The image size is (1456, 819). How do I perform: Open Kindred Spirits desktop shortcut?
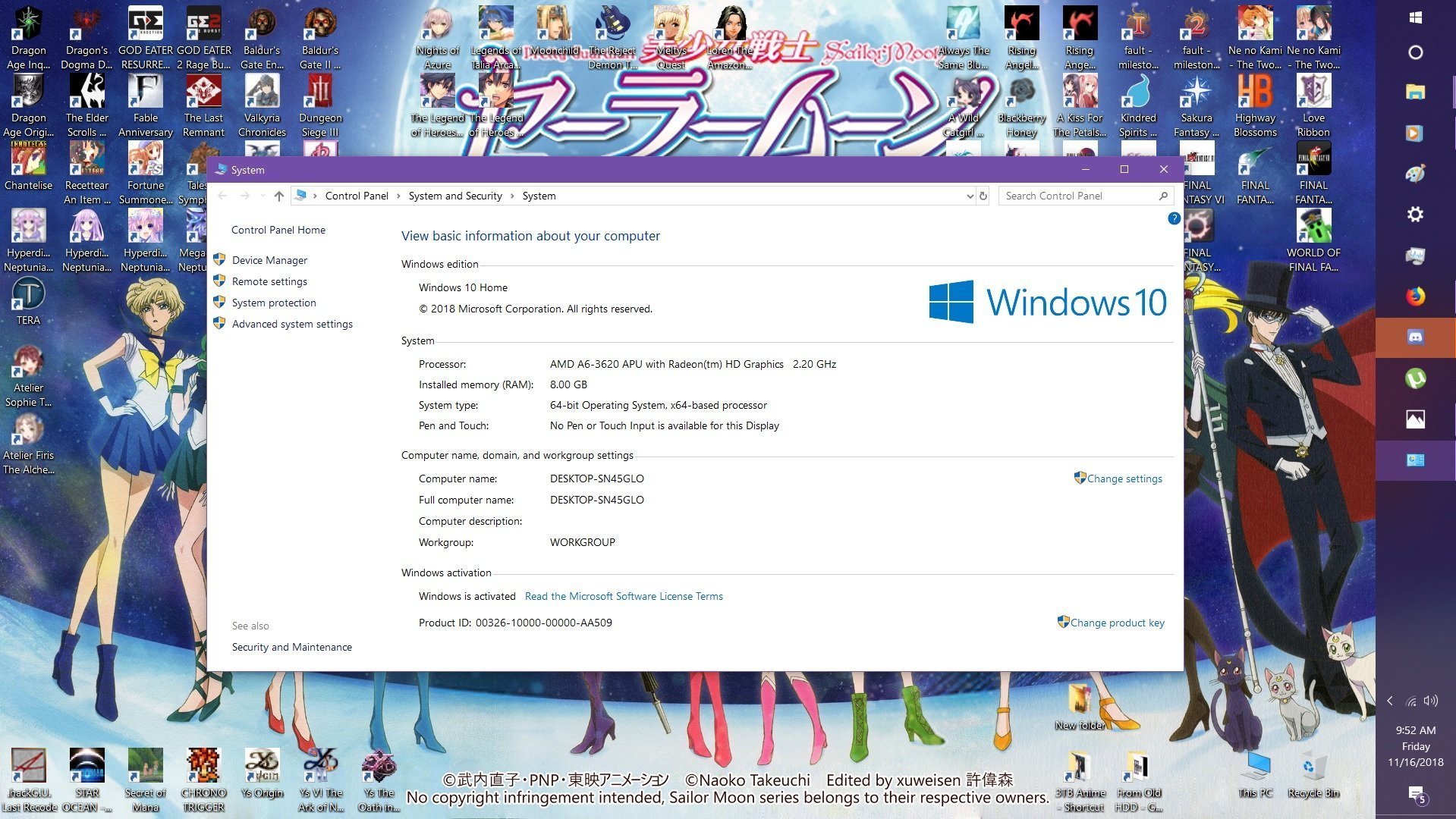pos(1138,106)
